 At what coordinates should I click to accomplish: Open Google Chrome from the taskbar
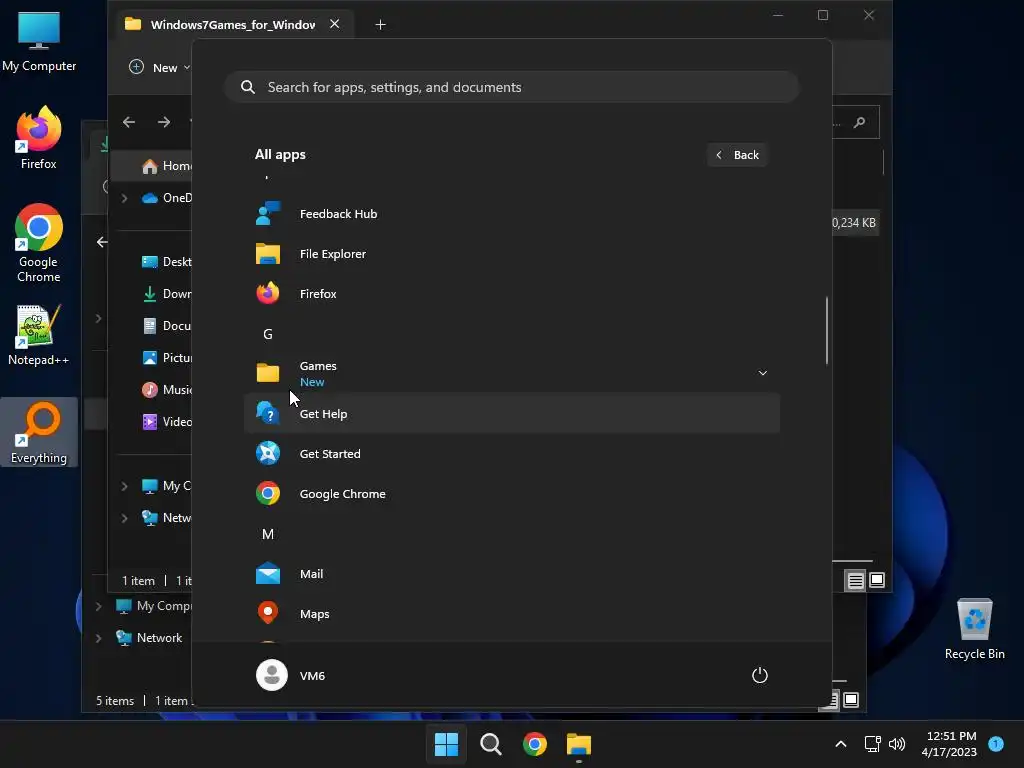tap(534, 744)
